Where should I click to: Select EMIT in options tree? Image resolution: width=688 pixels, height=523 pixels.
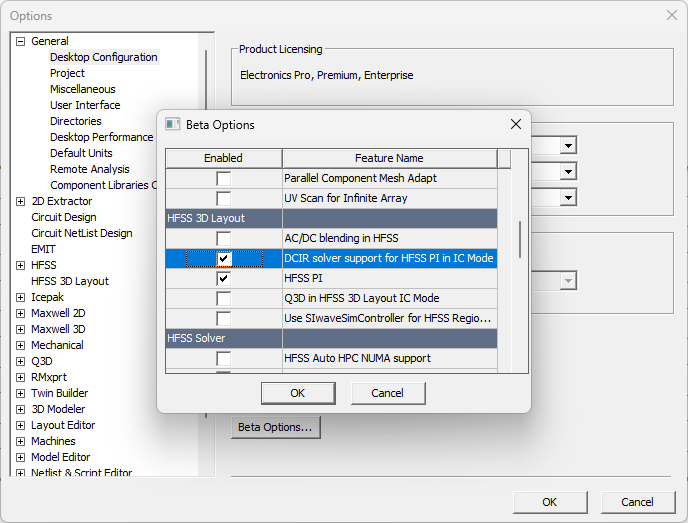[43, 249]
